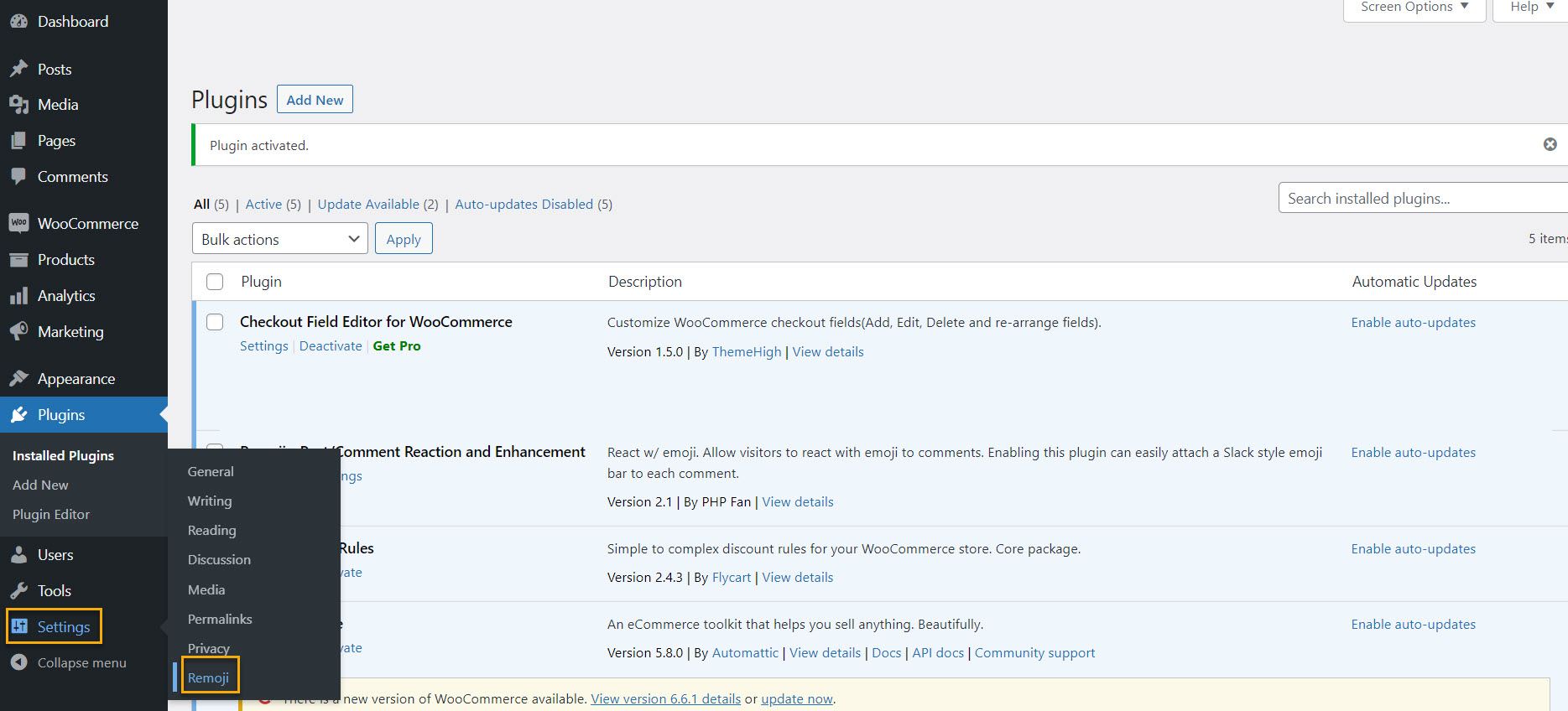Choose General in Settings submenu
Viewport: 1568px width, 711px height.
(x=211, y=472)
